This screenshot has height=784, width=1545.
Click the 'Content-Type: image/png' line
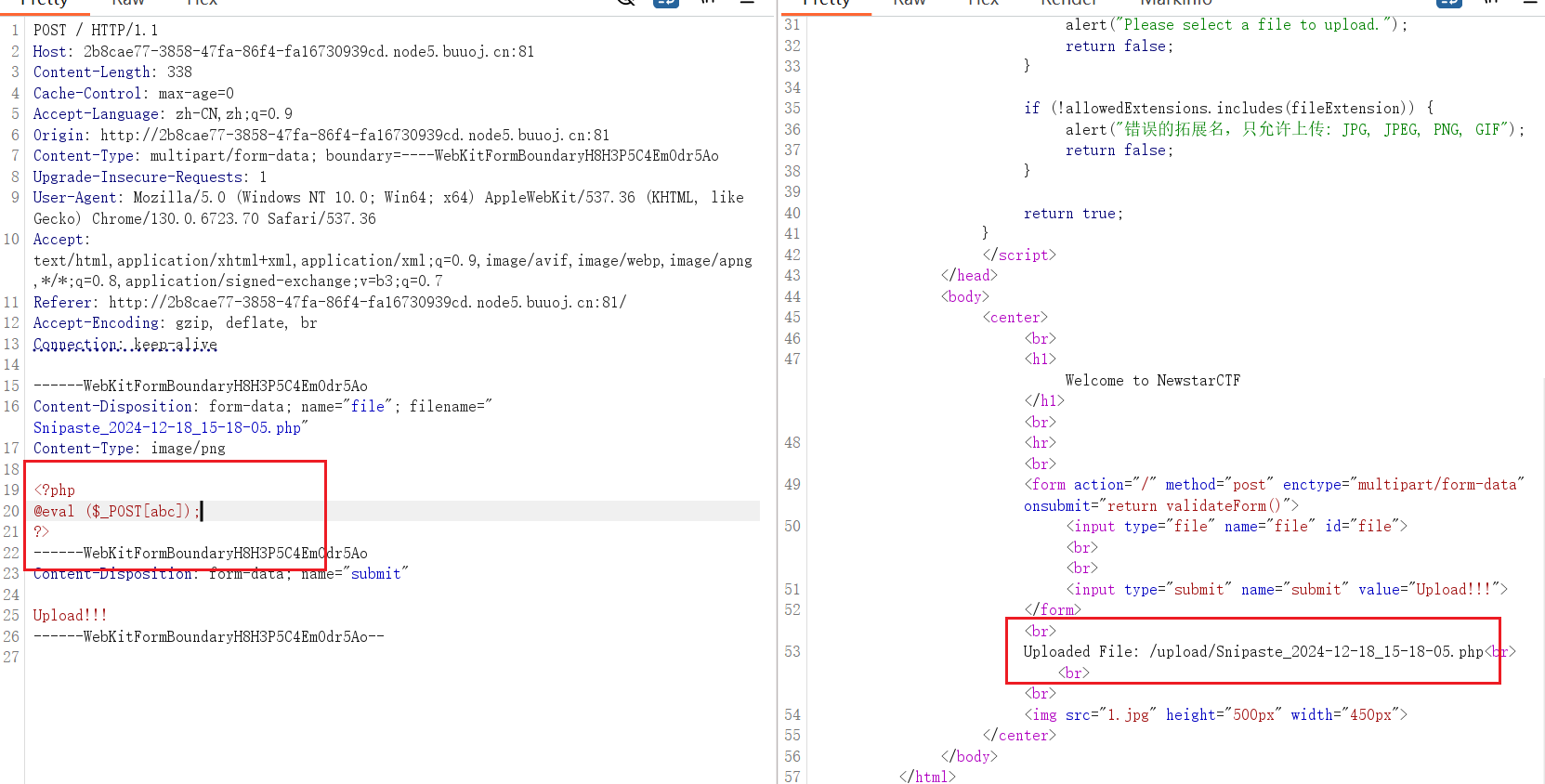pos(129,449)
